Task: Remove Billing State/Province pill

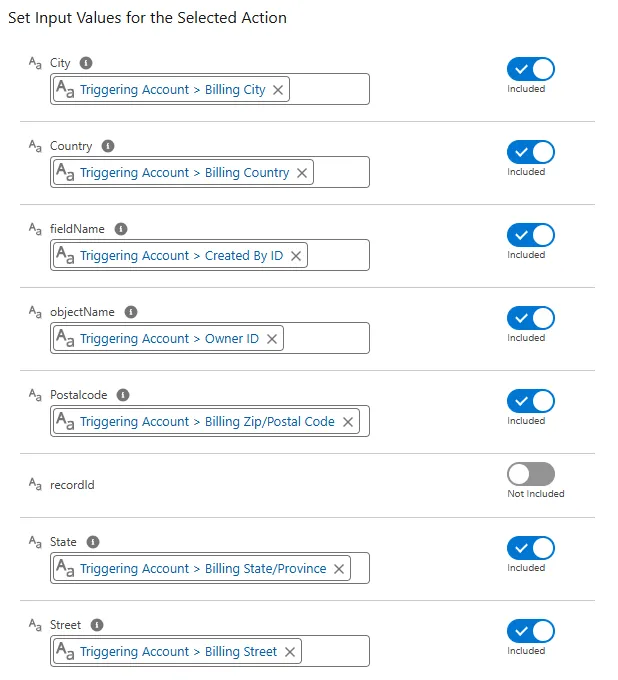Action: tap(339, 569)
